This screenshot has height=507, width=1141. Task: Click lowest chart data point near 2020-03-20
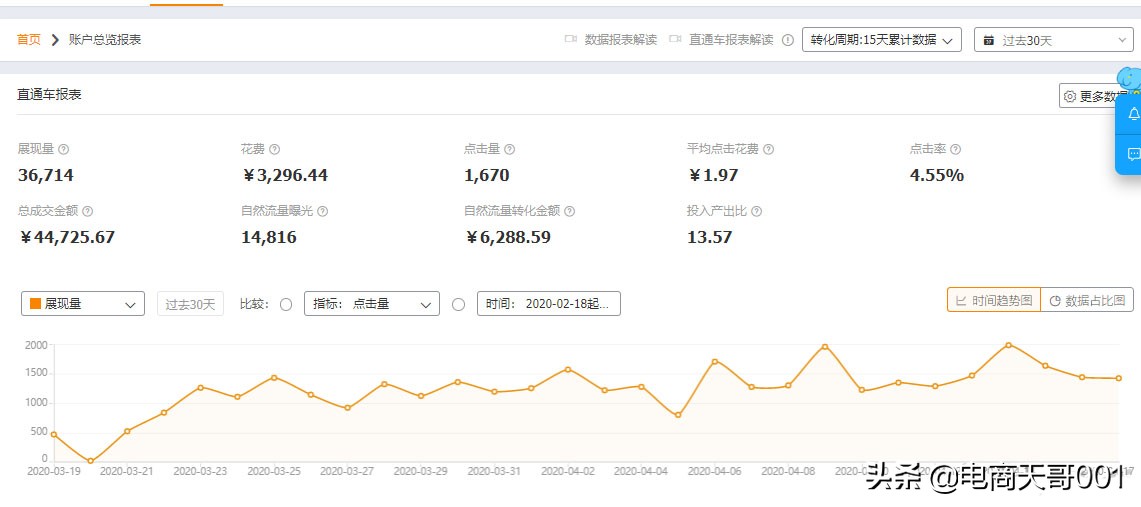tap(90, 461)
